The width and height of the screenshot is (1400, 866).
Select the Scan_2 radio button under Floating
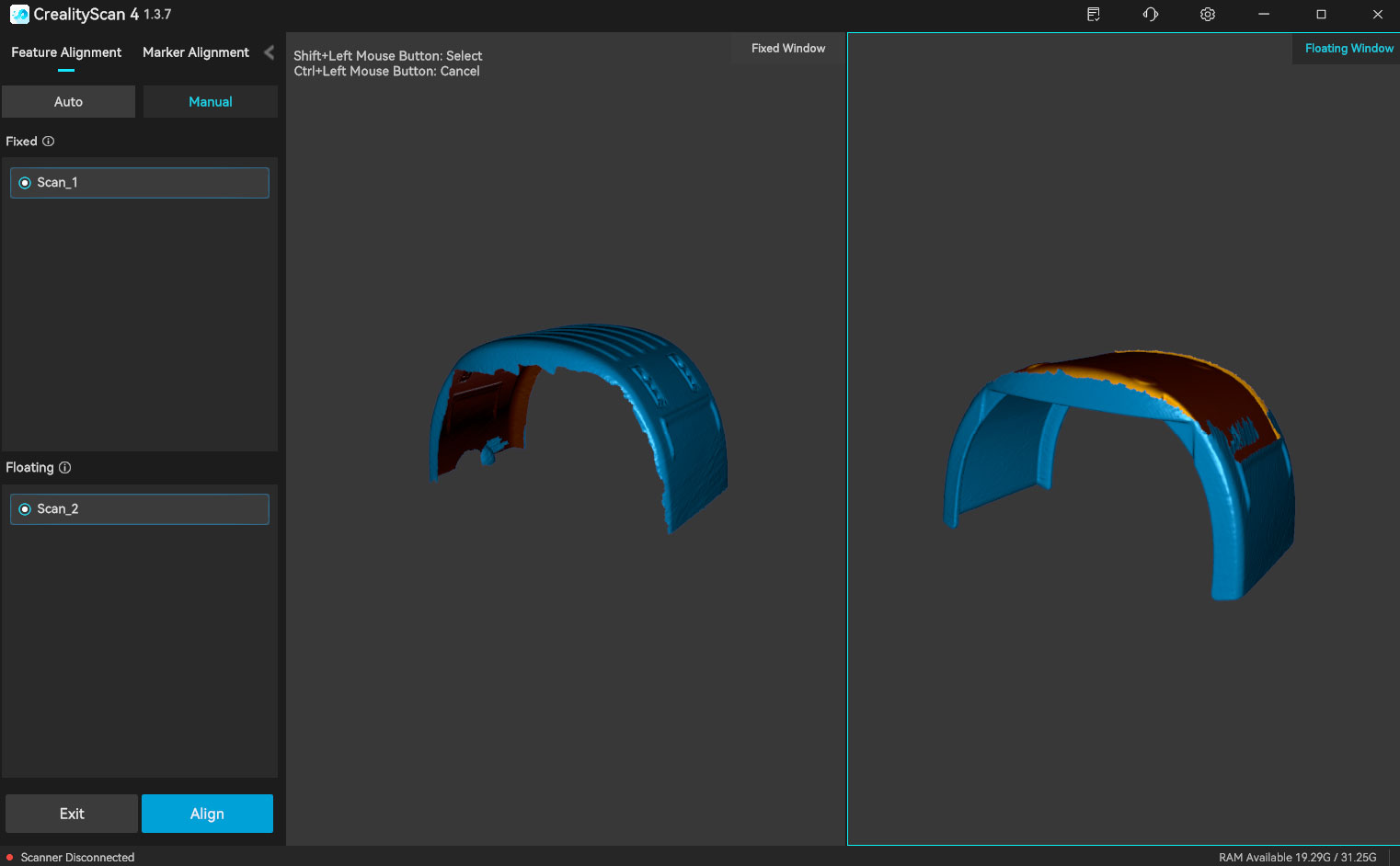click(25, 509)
